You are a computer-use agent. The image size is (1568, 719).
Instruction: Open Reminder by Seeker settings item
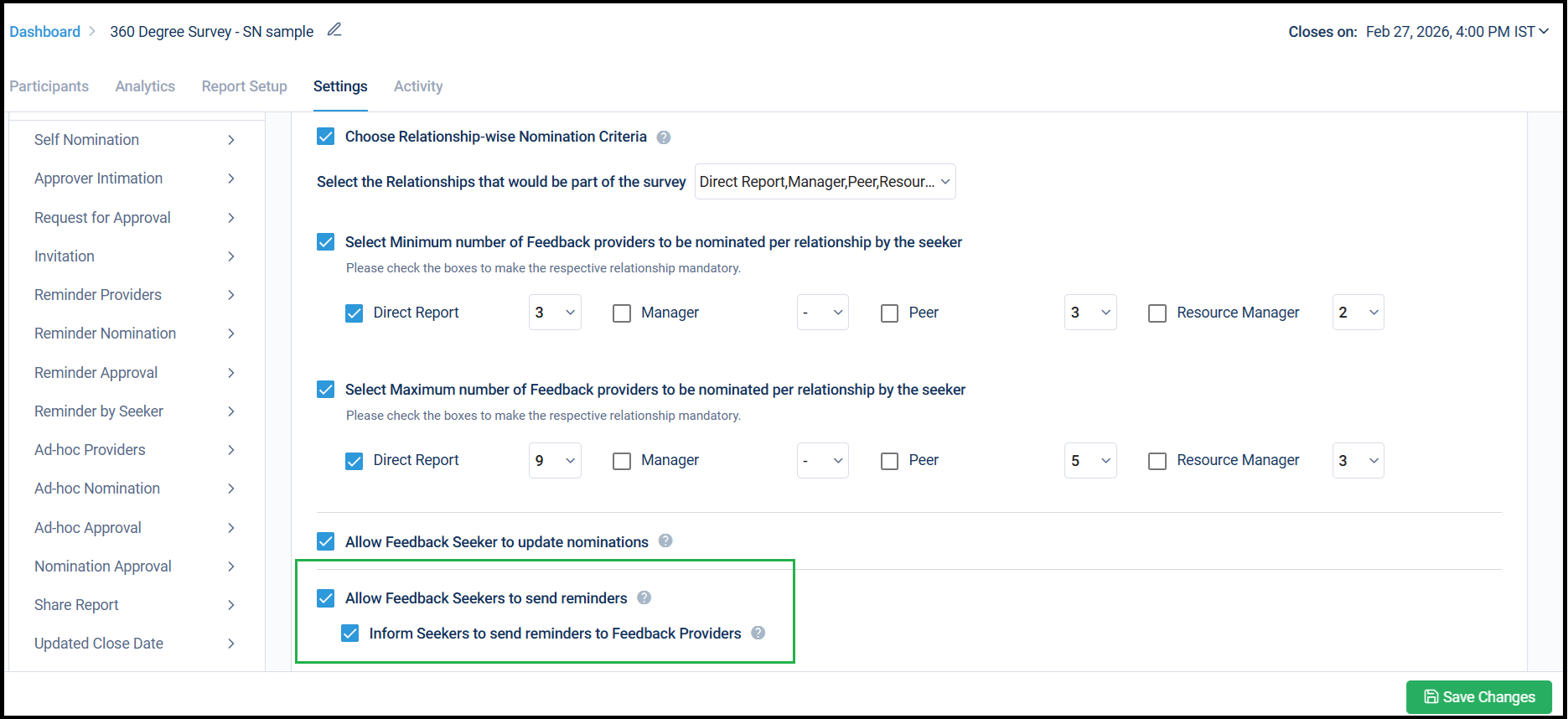click(x=99, y=411)
